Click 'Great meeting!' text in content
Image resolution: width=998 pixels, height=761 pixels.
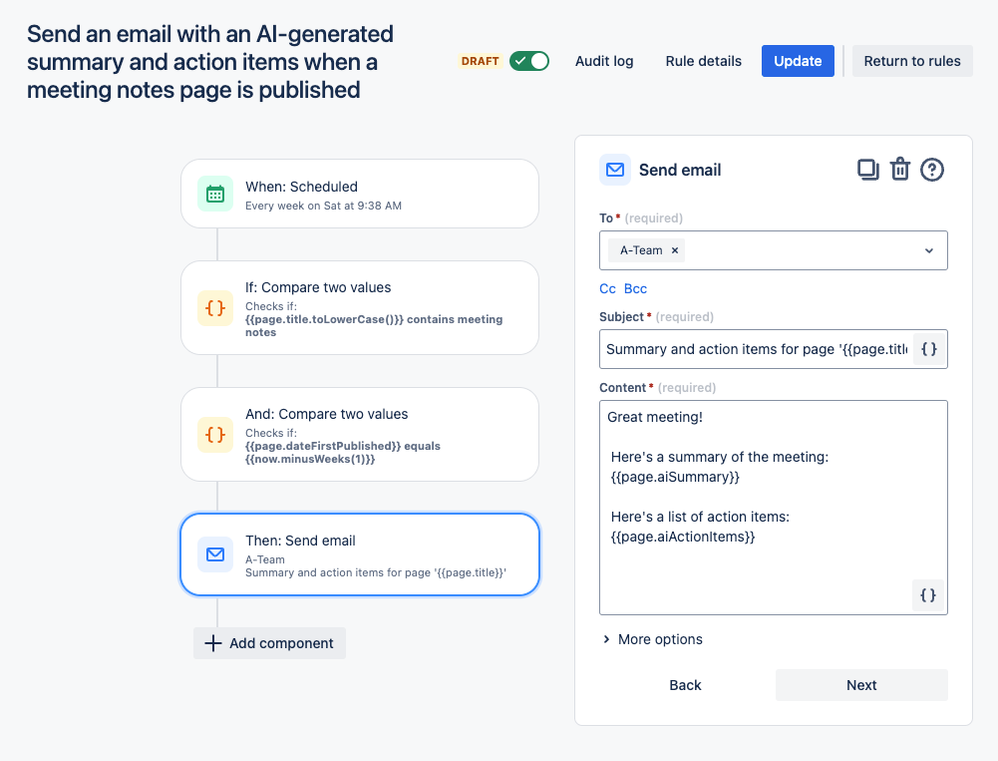pos(655,417)
